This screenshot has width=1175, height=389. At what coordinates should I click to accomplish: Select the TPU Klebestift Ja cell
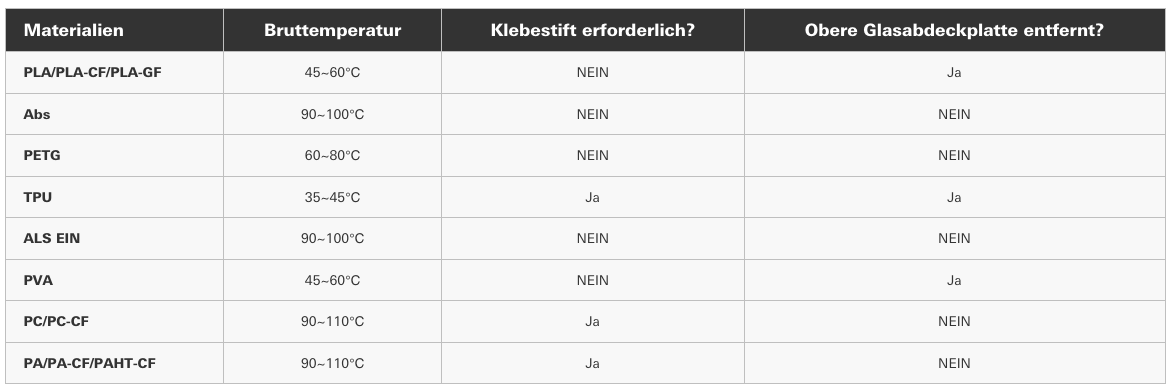coord(593,197)
